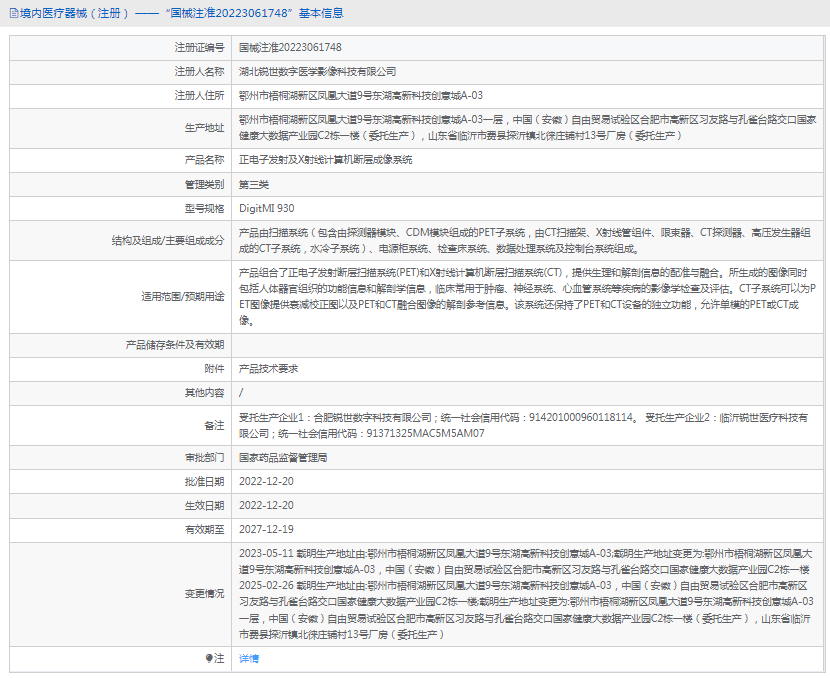Click the 变更情况 label cell
This screenshot has width=830, height=678.
click(121, 594)
